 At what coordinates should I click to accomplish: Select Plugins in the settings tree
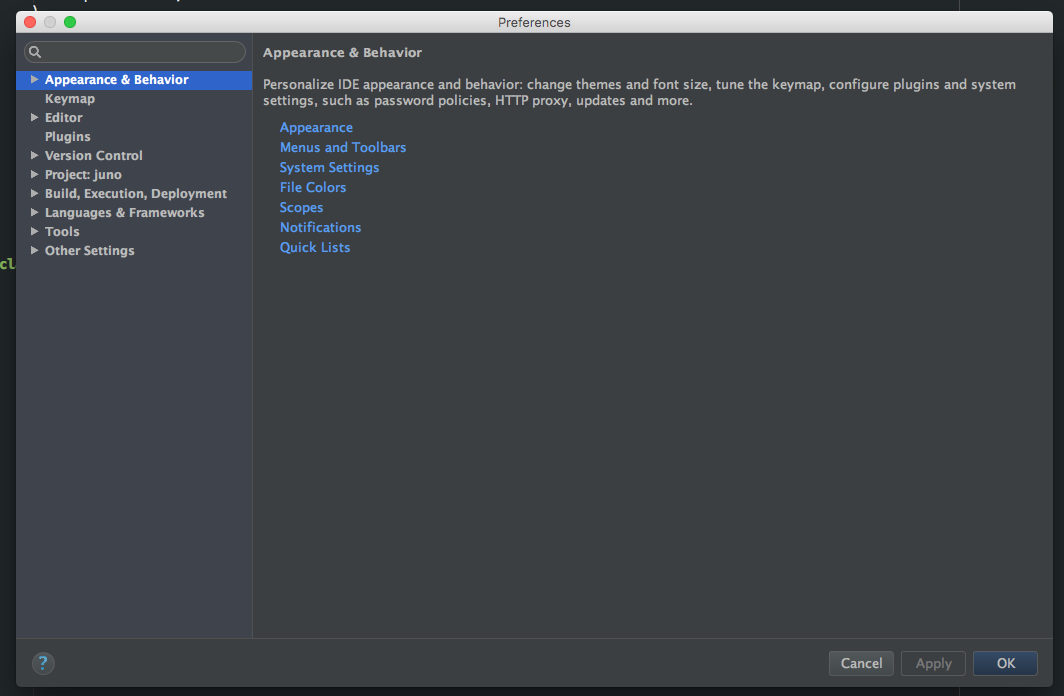click(67, 136)
